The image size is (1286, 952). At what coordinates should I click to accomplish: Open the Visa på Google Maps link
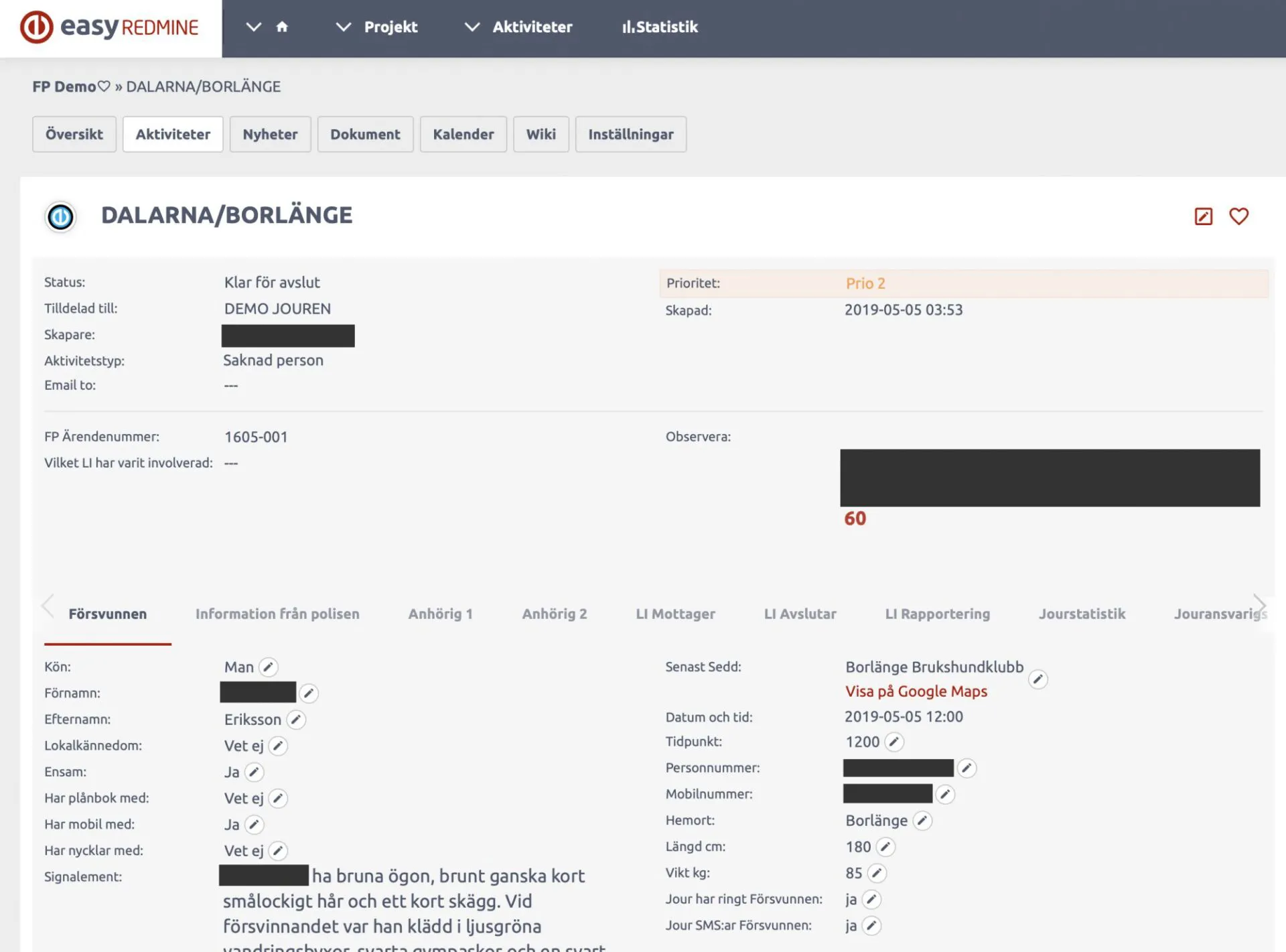[916, 691]
